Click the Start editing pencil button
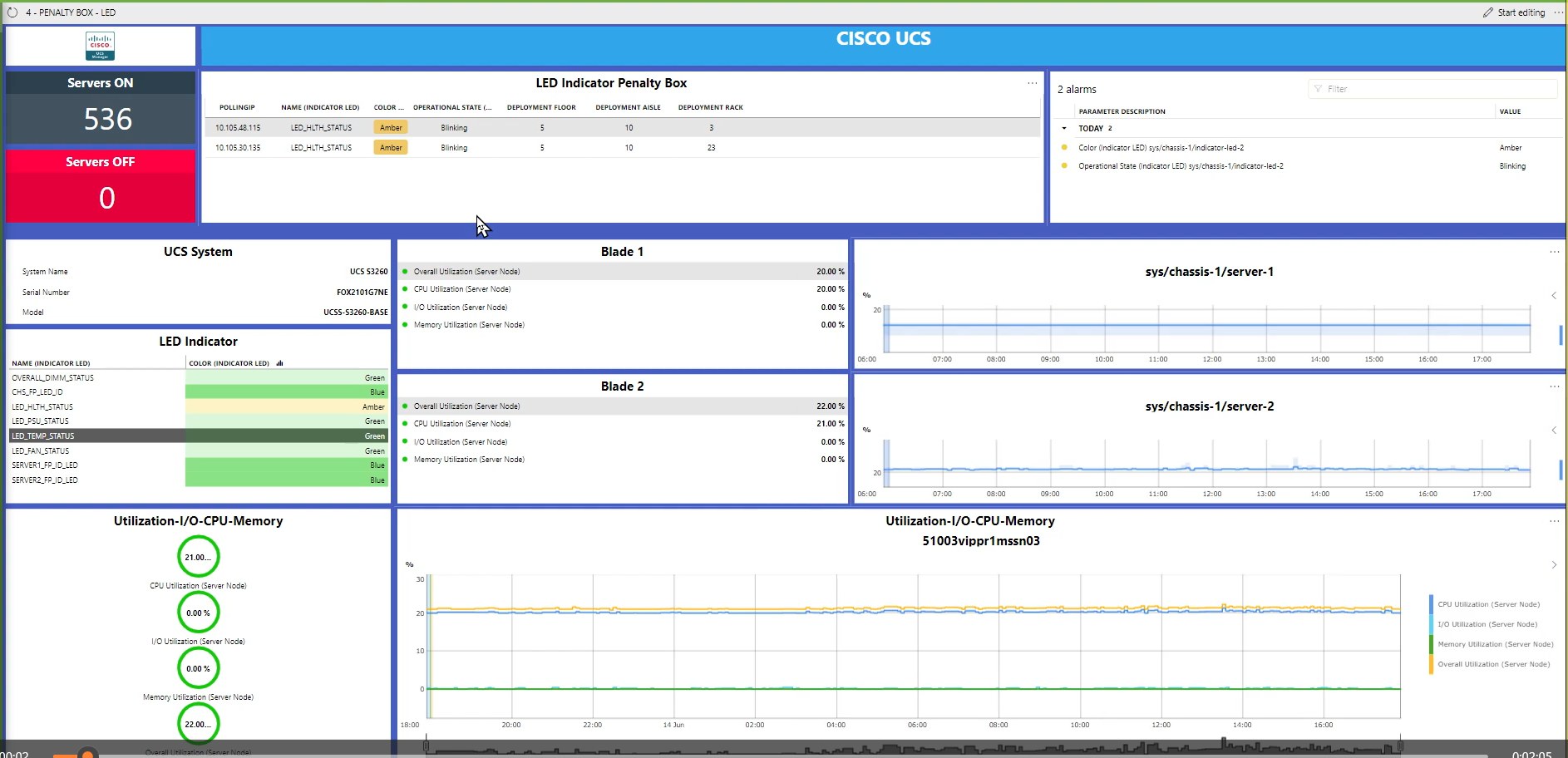 [x=1514, y=12]
